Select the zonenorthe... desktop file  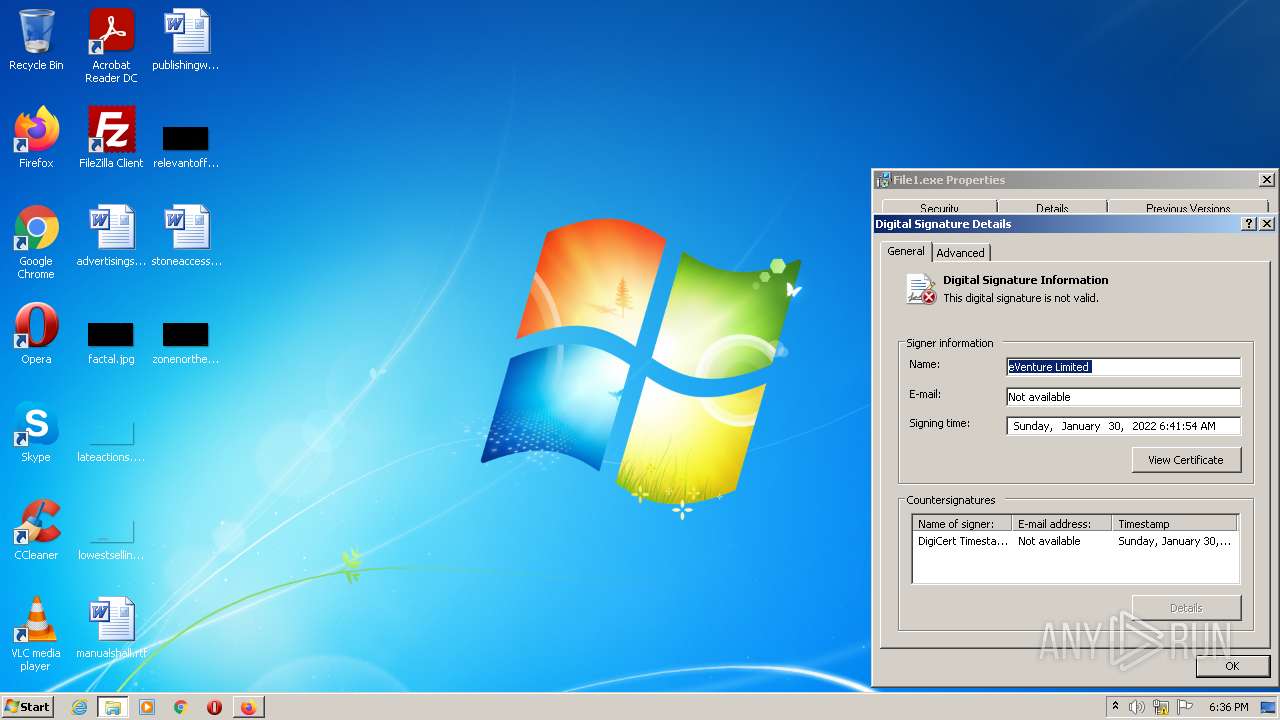186,343
